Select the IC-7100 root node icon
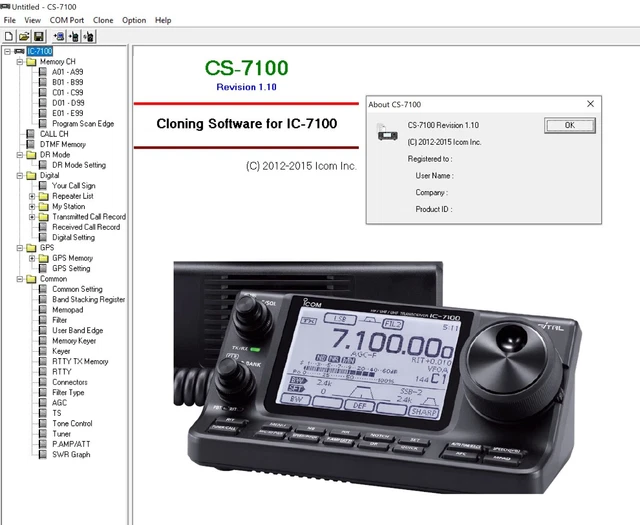The width and height of the screenshot is (640, 525). pyautogui.click(x=19, y=51)
